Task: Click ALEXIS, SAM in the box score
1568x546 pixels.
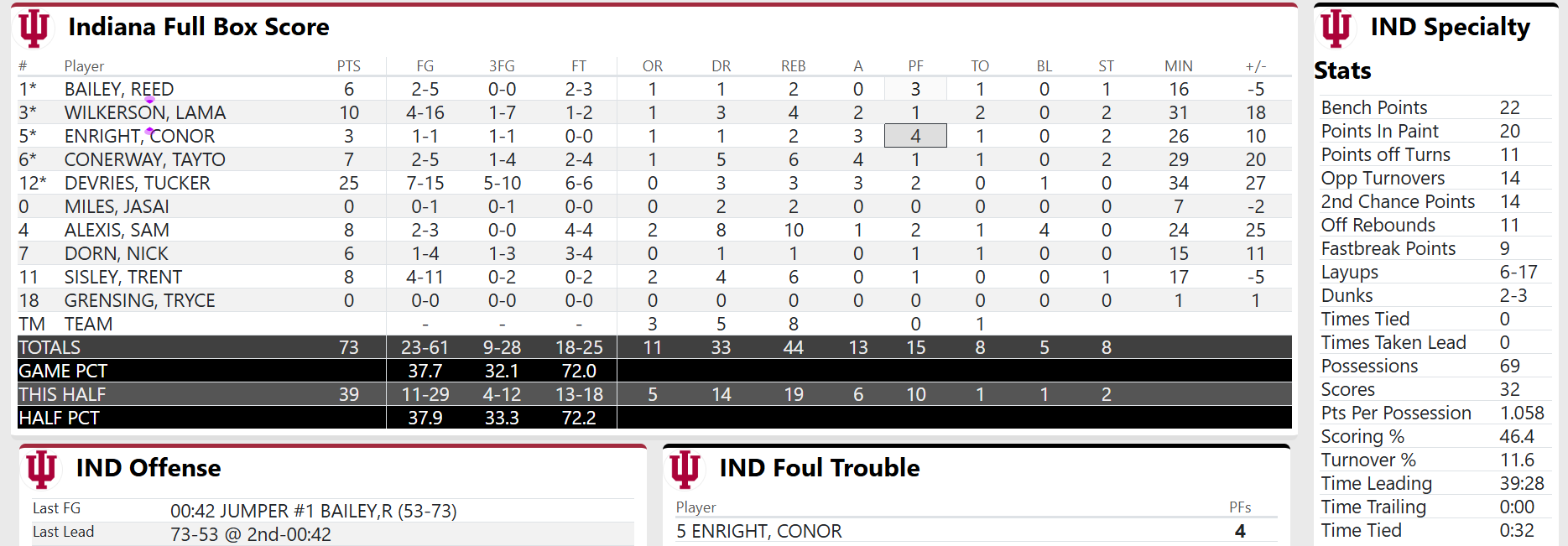Action: tap(117, 230)
